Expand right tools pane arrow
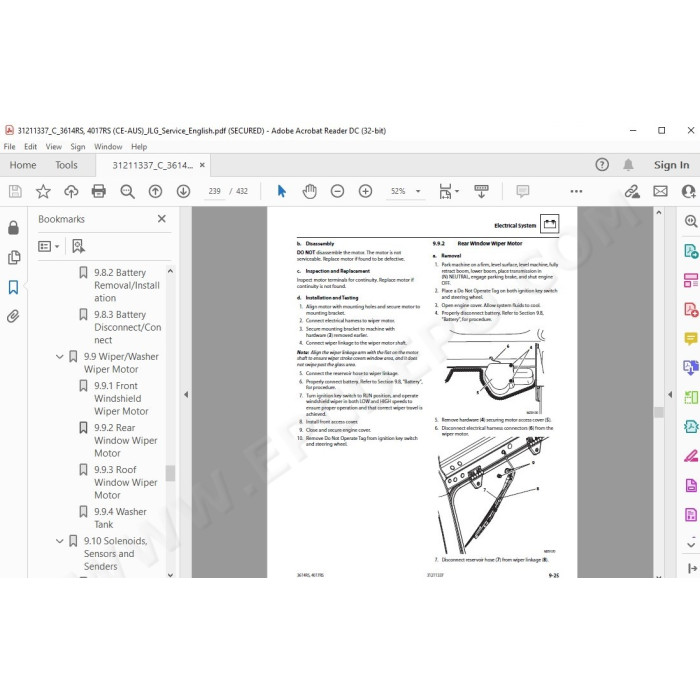Screen dimensions: 700x700 tap(670, 394)
